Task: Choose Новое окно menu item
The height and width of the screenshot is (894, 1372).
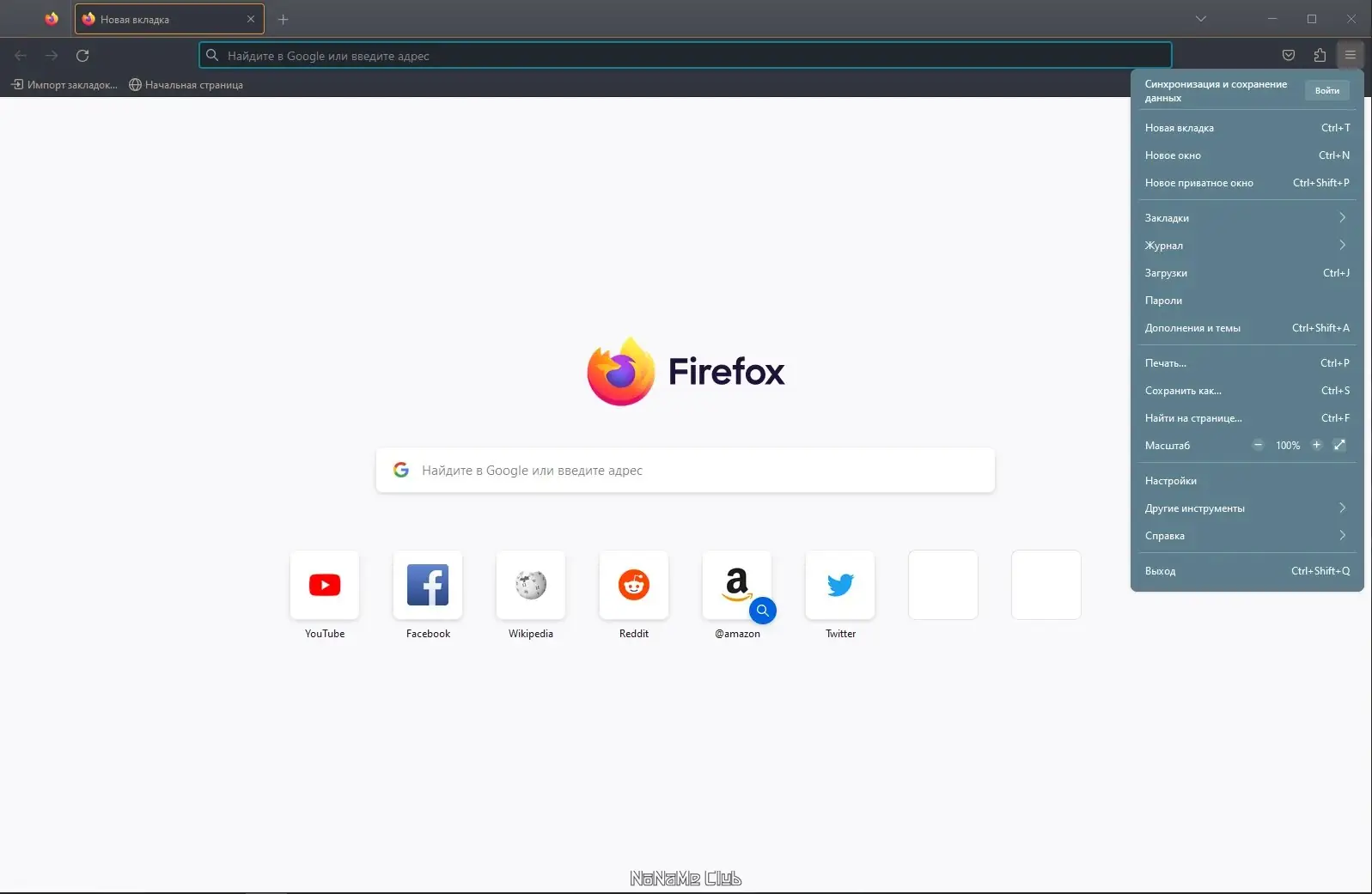Action: click(x=1247, y=155)
